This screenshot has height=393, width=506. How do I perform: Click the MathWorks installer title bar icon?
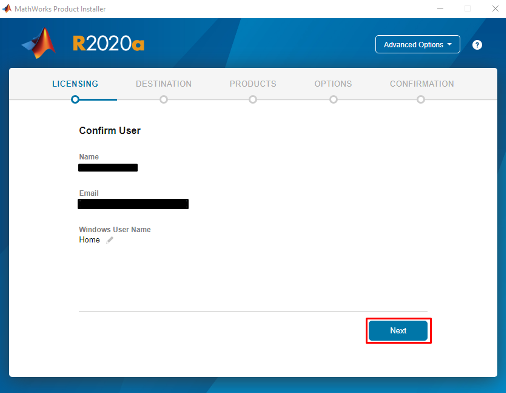[7, 9]
